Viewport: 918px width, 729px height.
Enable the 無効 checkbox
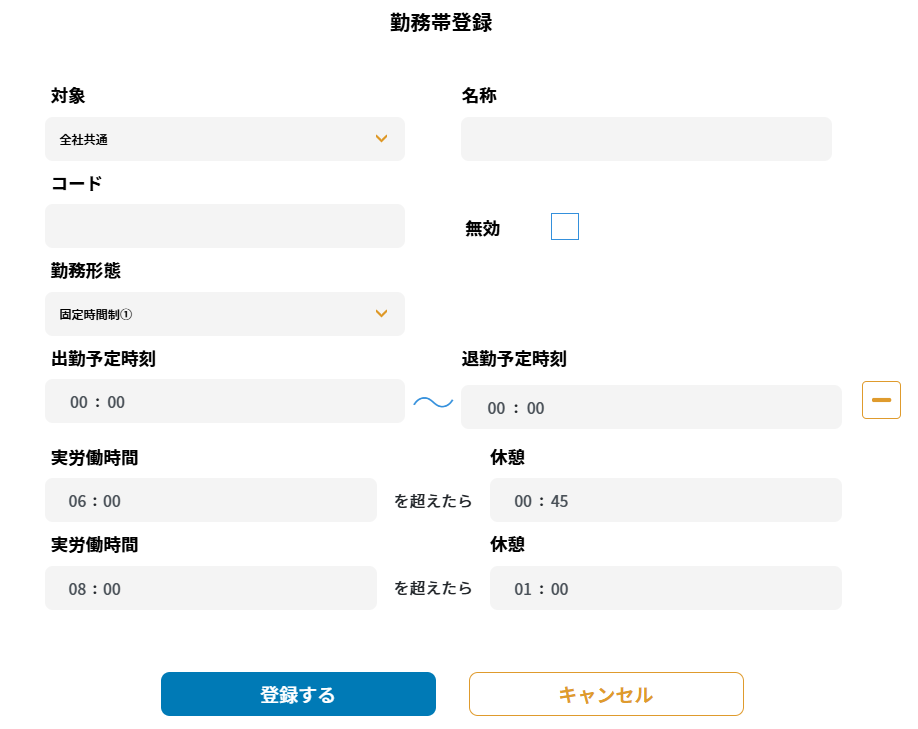(565, 227)
